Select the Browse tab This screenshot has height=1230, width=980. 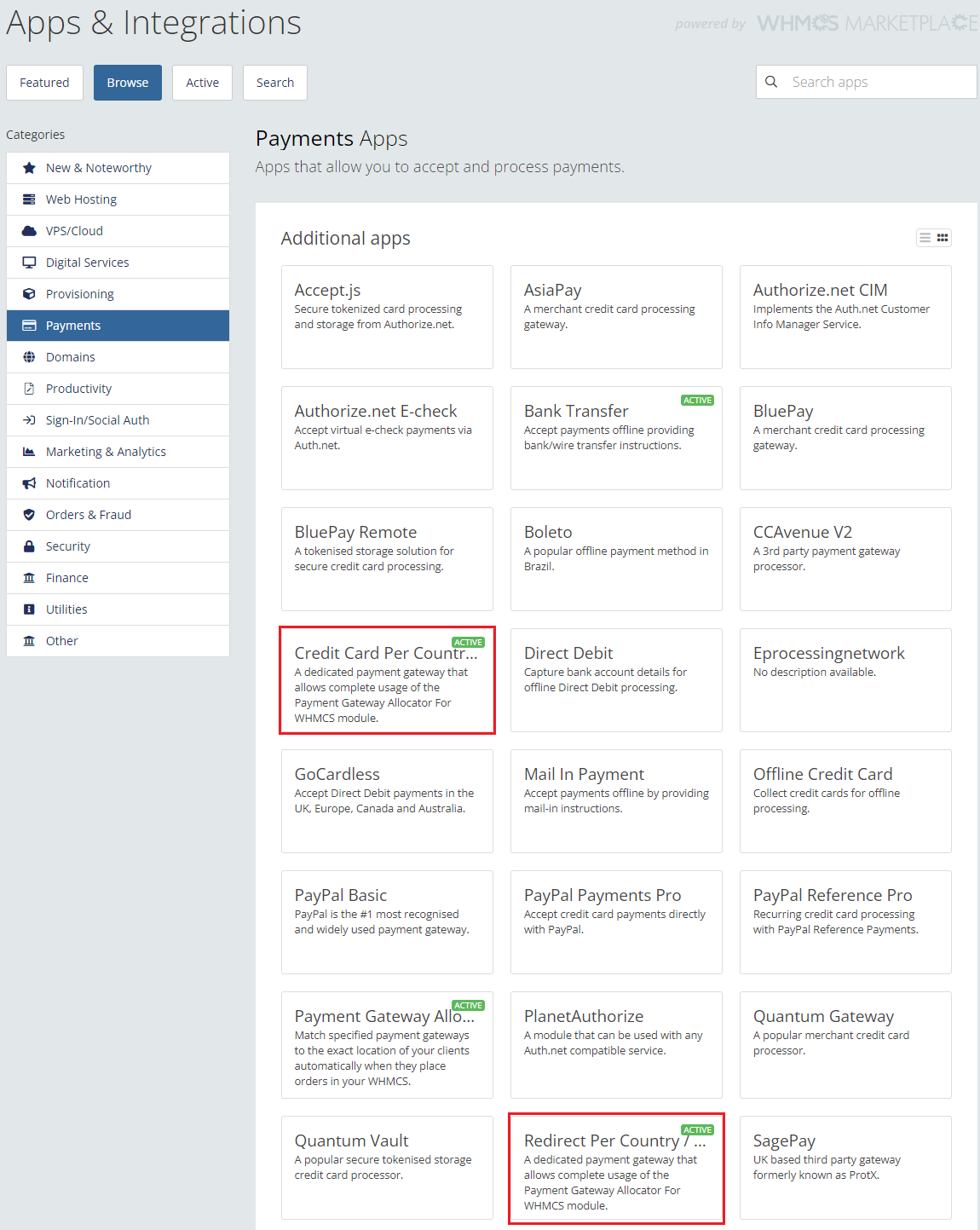click(x=128, y=83)
